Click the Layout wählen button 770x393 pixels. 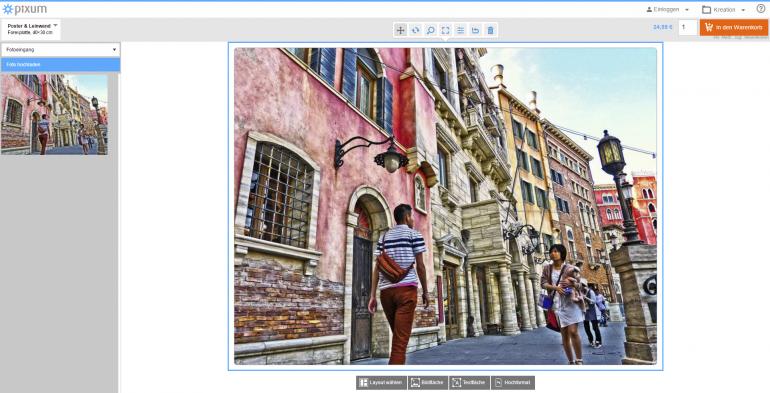tap(382, 383)
